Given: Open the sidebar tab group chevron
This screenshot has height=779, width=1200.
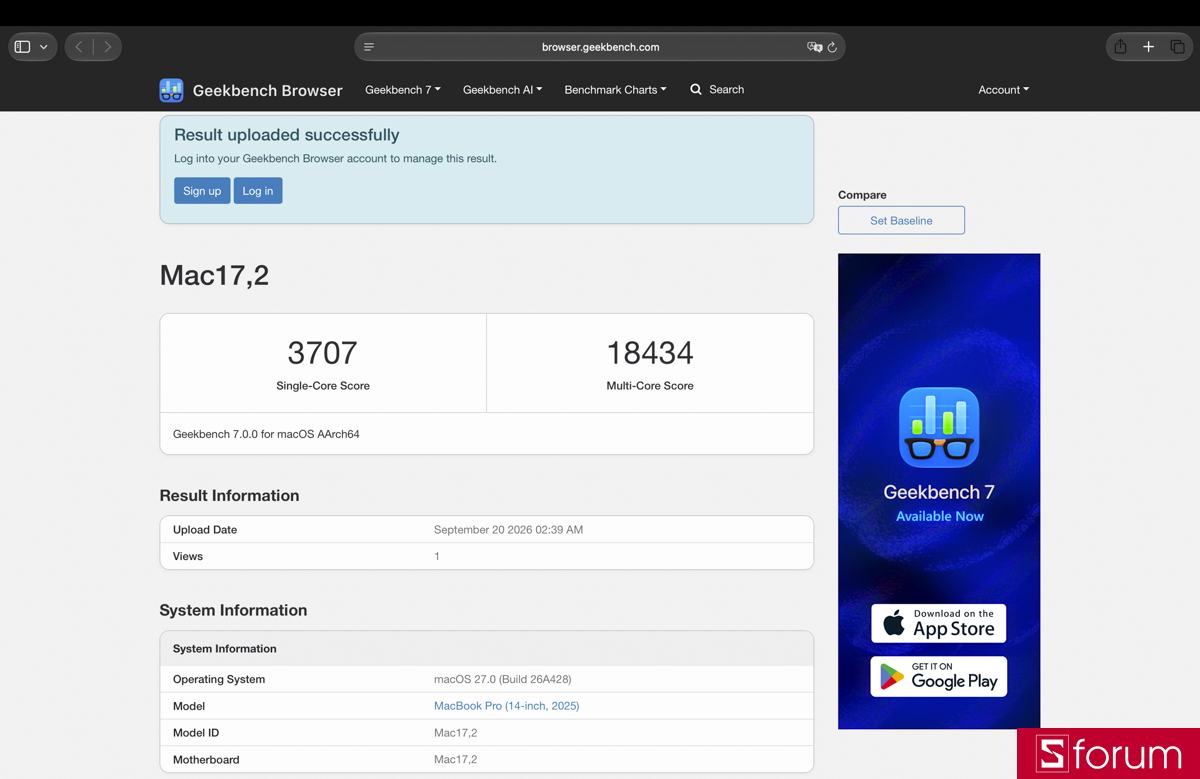Looking at the screenshot, I should point(44,47).
